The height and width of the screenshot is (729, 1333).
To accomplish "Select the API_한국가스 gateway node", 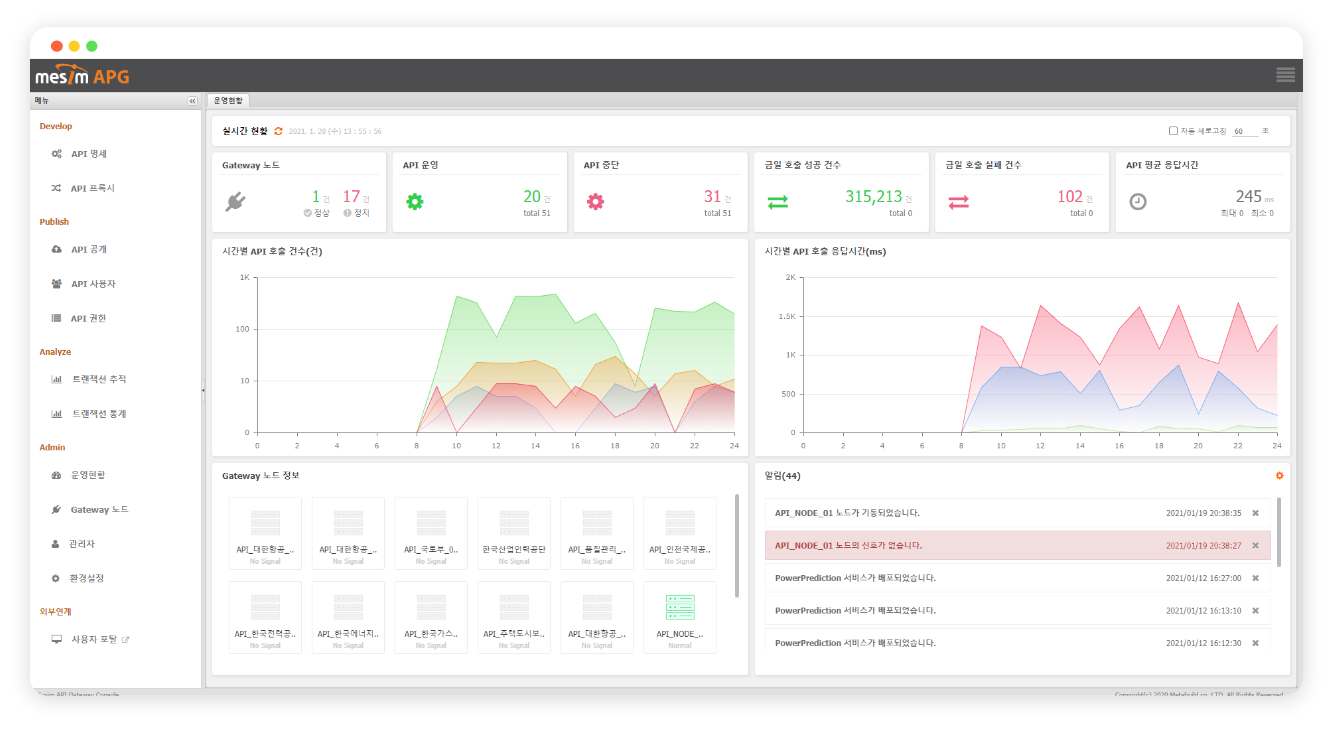I will (431, 617).
